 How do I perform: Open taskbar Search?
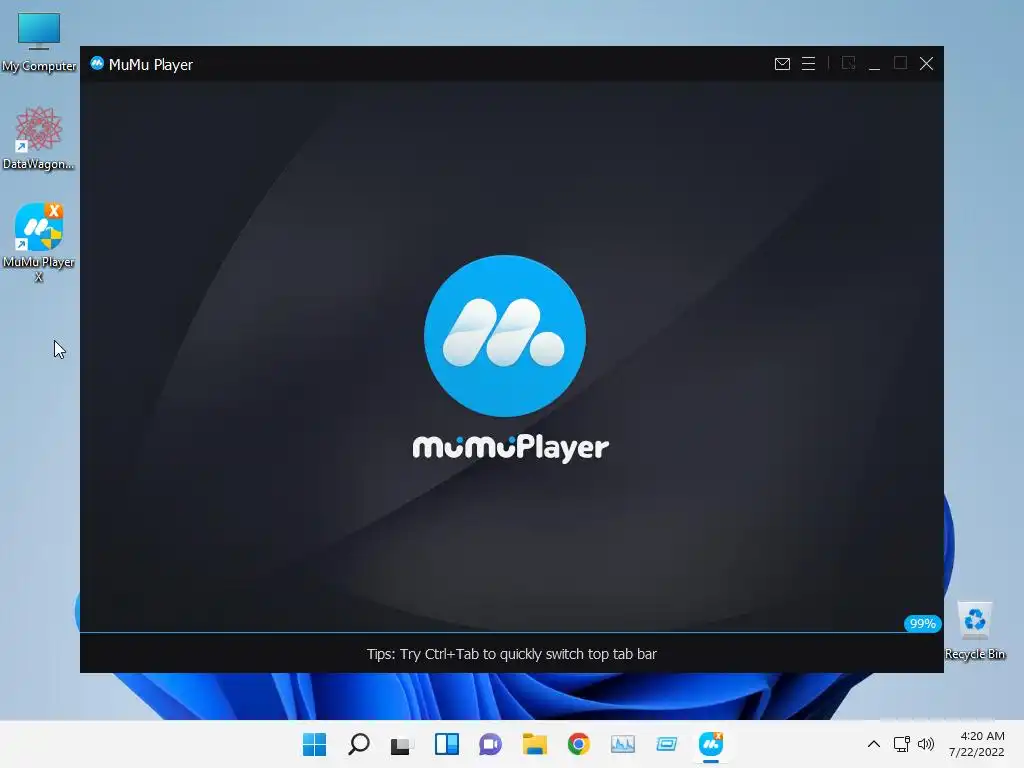[359, 744]
